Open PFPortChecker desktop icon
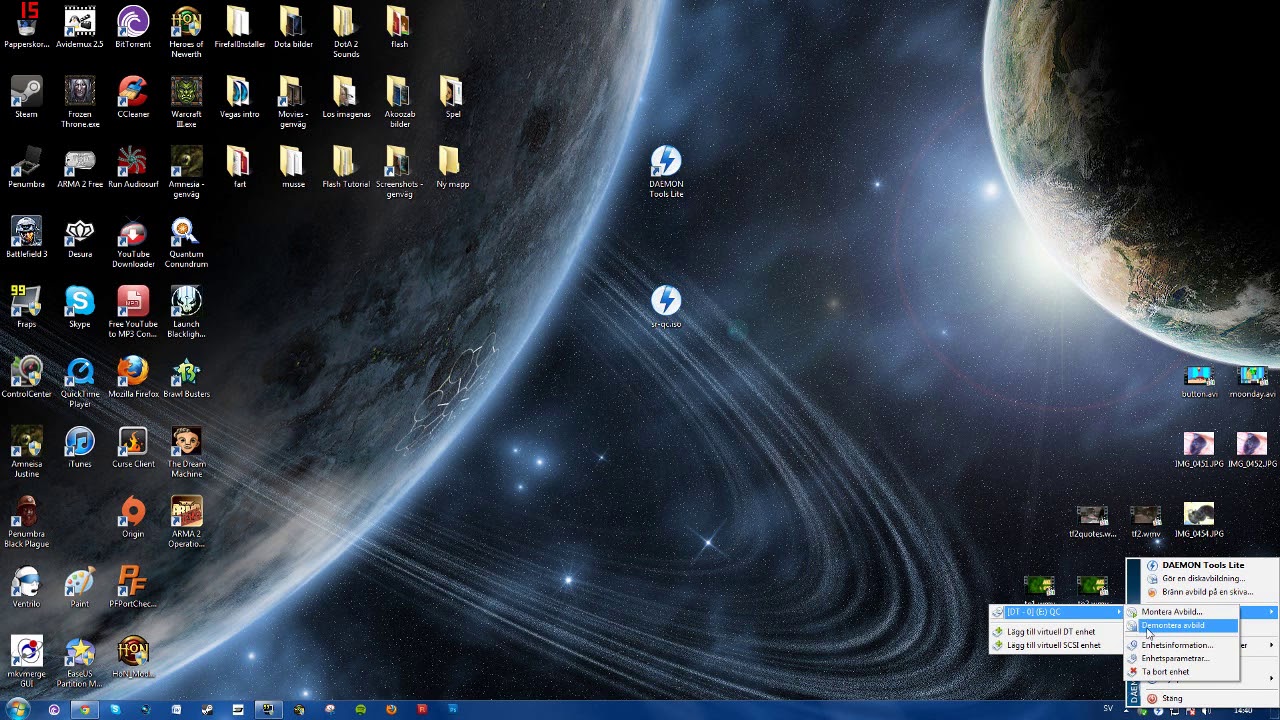 coord(133,587)
